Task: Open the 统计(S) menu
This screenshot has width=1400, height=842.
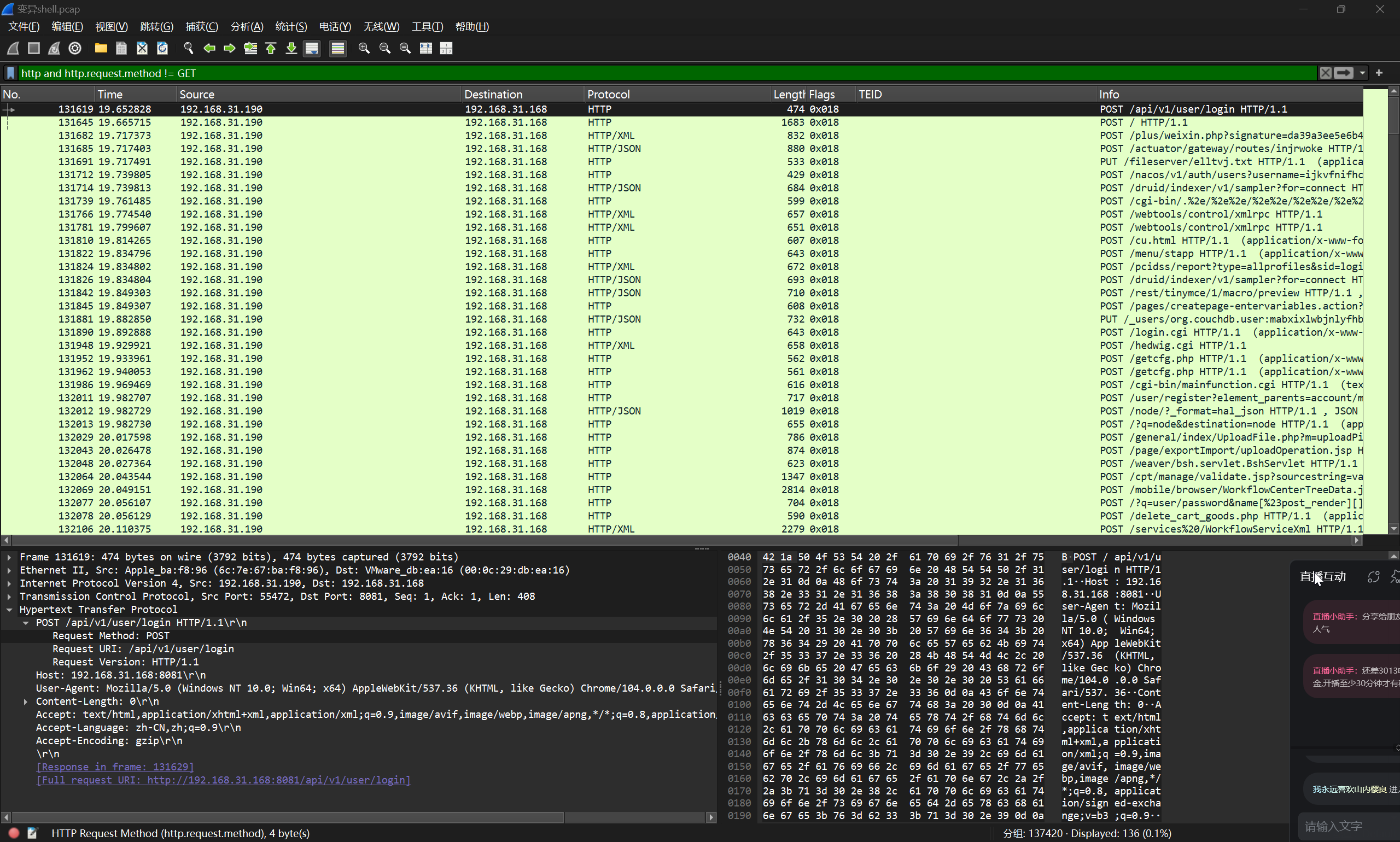Action: click(291, 27)
